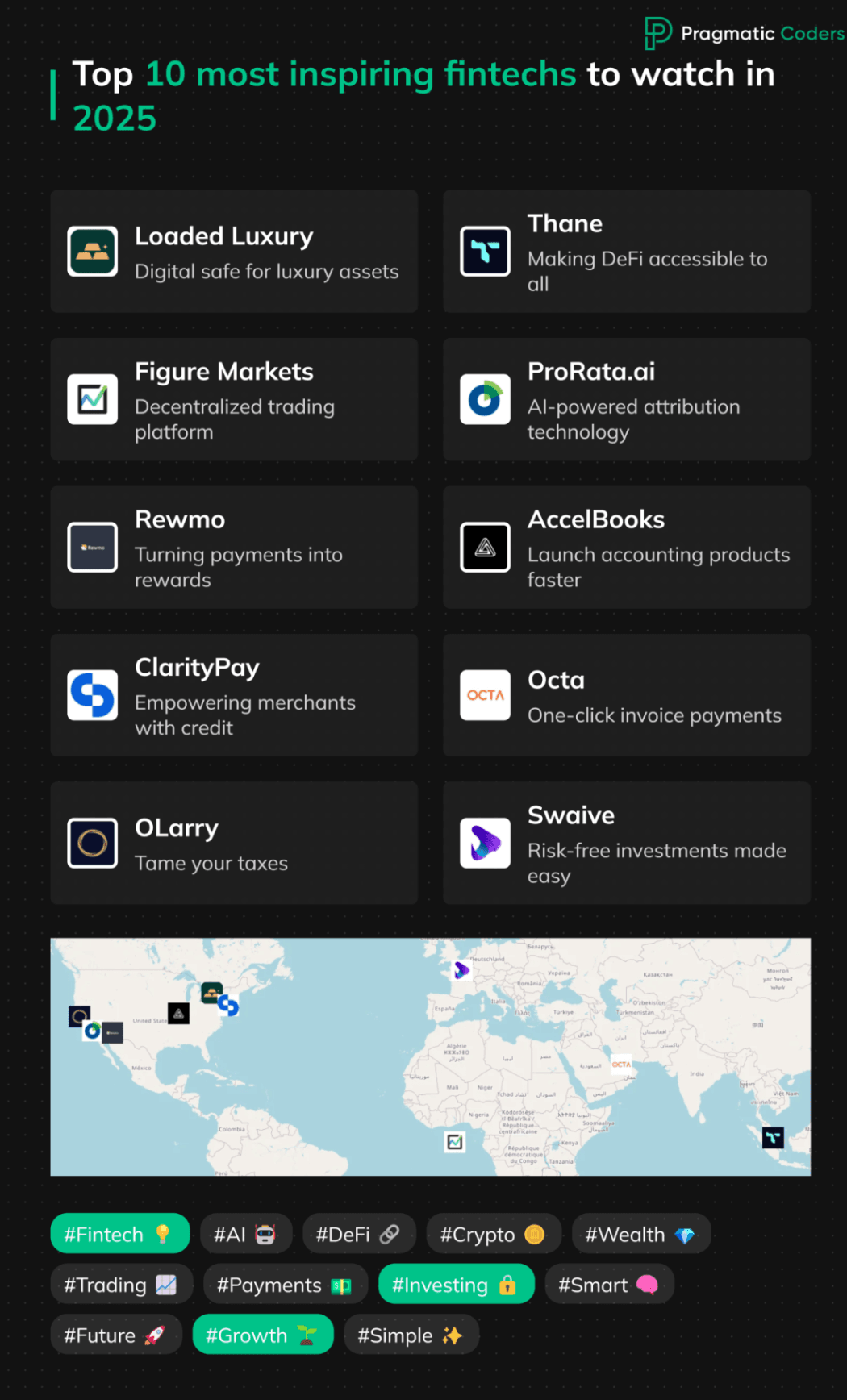Toggle the #DeFi tag
Viewport: 847px width, 1400px height.
pos(359,1234)
